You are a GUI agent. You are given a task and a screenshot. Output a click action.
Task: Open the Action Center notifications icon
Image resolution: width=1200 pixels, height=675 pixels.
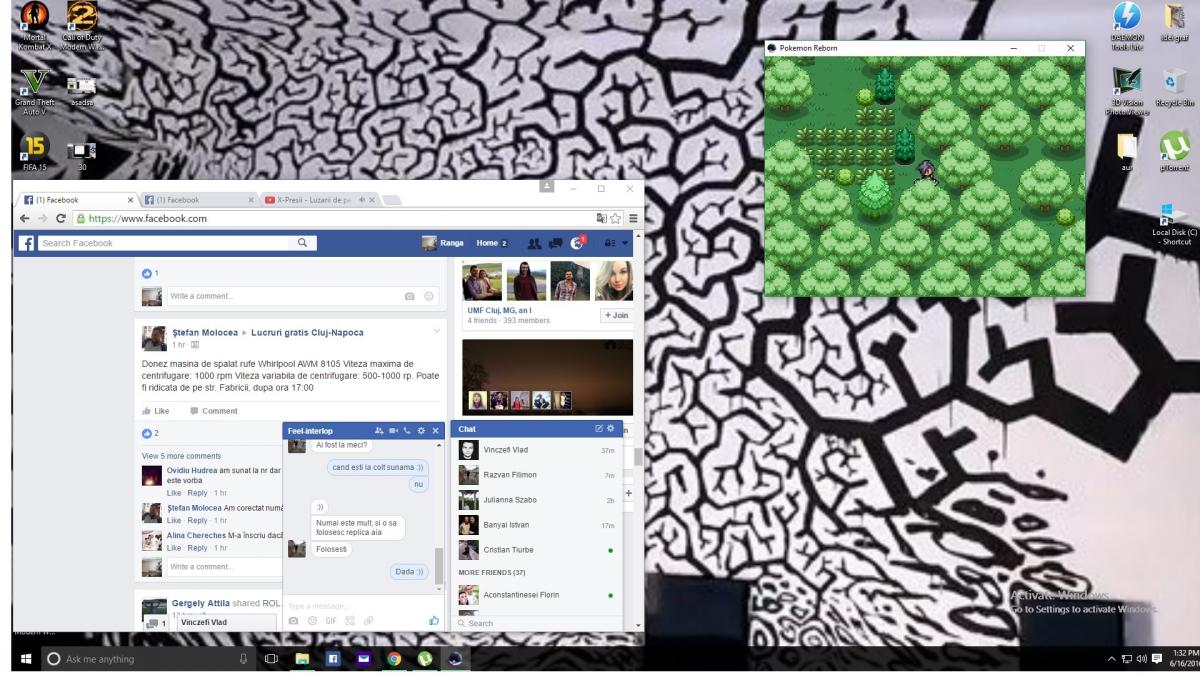[1157, 659]
